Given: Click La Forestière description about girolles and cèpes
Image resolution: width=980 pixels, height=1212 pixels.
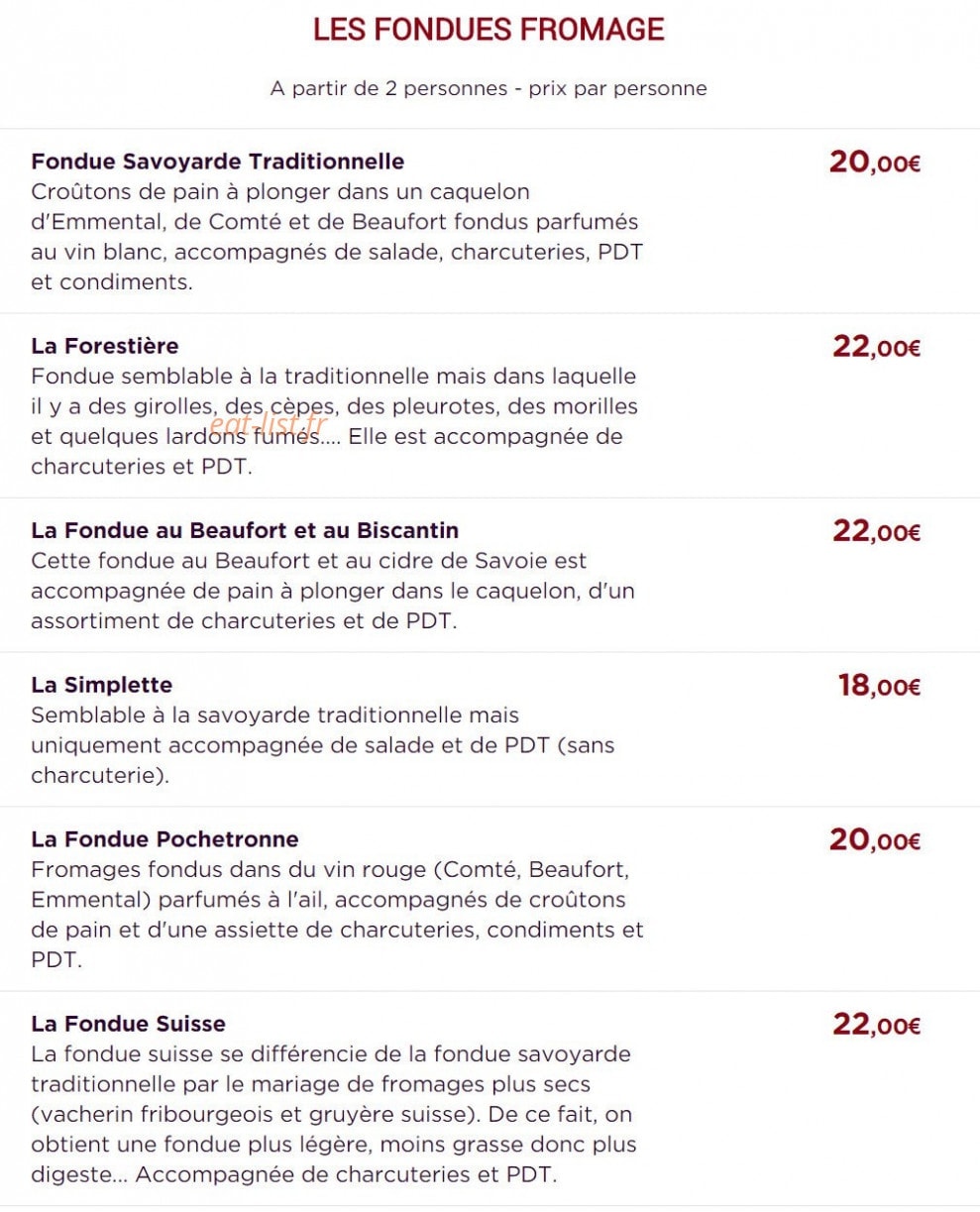Looking at the screenshot, I should pos(335,421).
